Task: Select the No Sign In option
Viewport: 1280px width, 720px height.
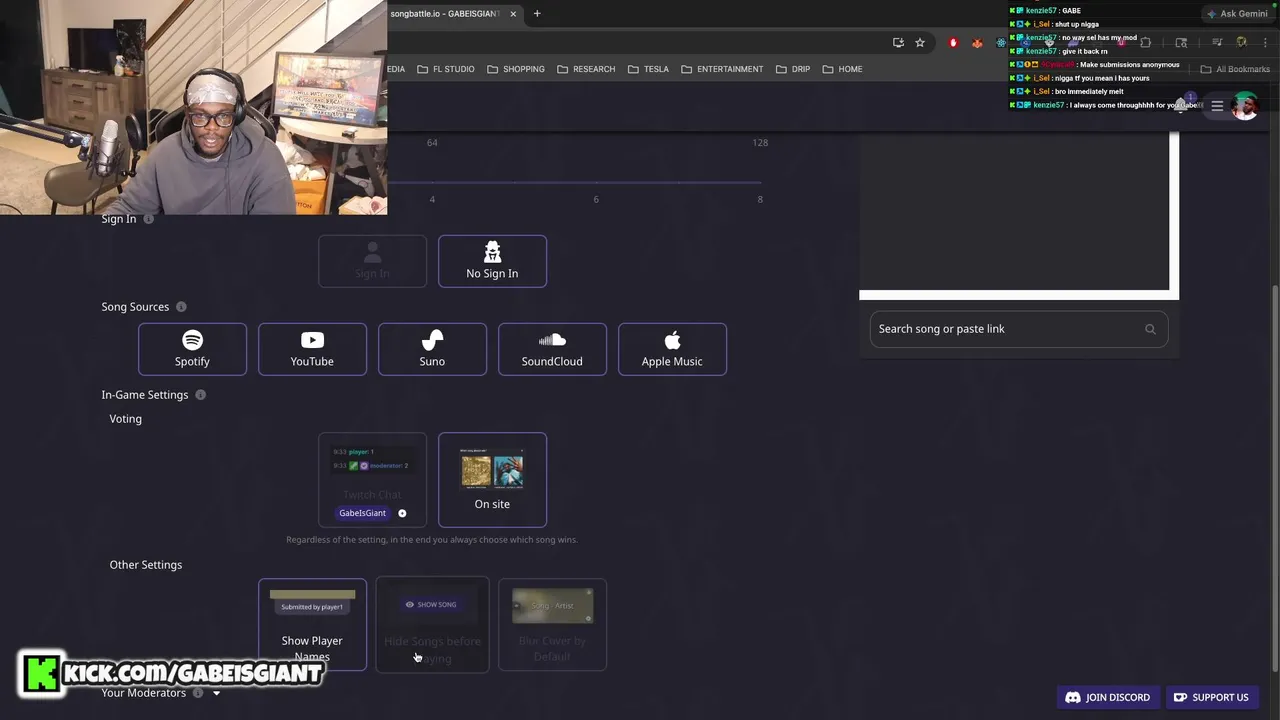Action: click(x=492, y=261)
